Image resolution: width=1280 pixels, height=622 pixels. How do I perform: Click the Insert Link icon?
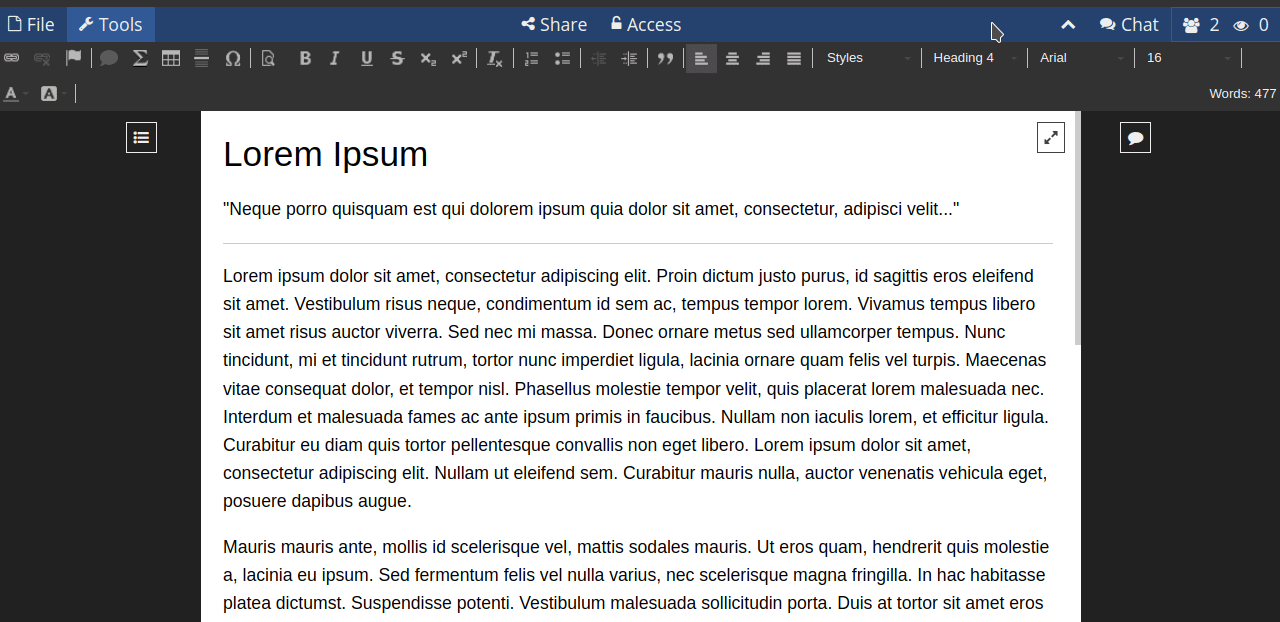point(12,58)
